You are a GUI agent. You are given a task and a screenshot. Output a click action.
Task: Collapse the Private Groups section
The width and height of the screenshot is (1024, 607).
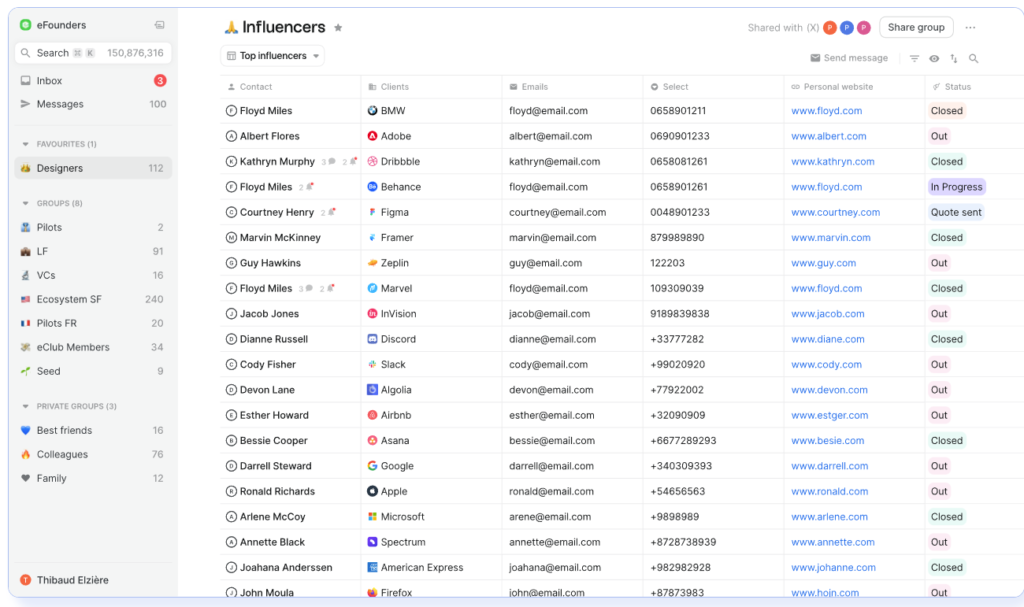(x=25, y=406)
